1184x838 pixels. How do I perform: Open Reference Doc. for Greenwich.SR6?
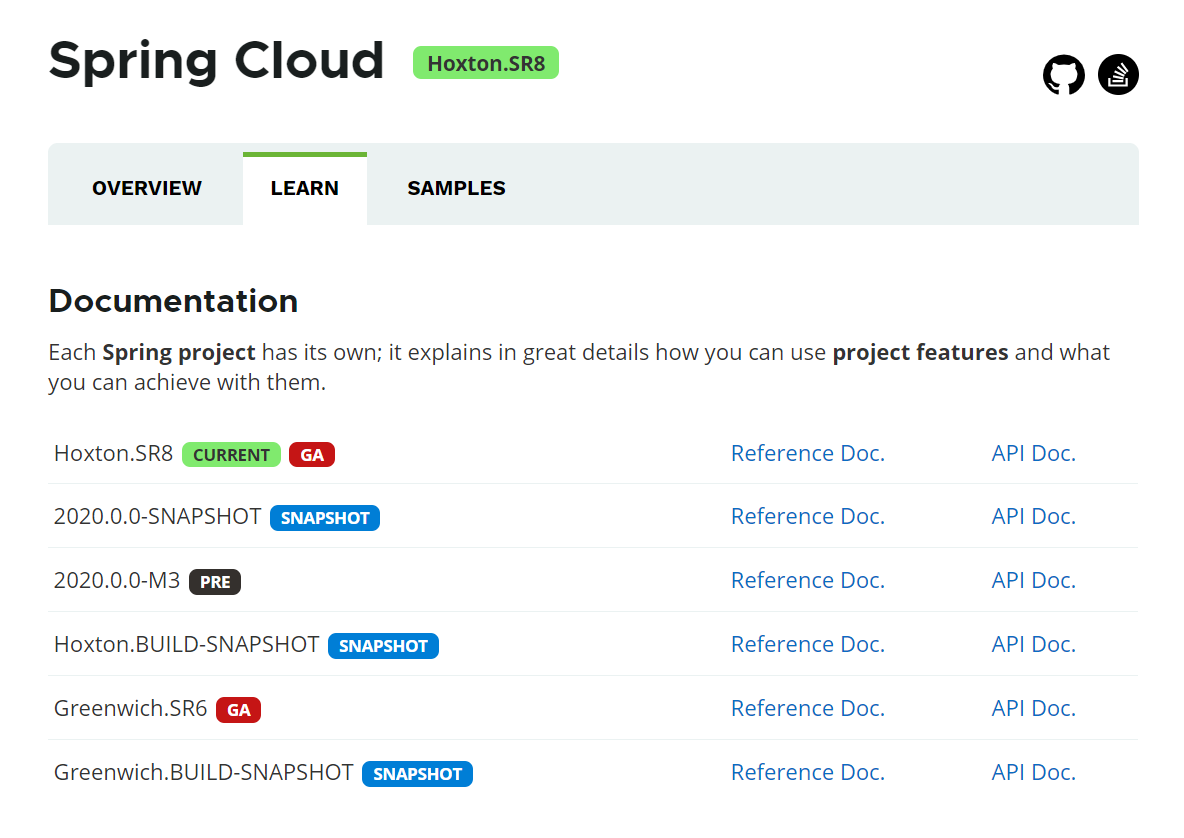click(807, 709)
